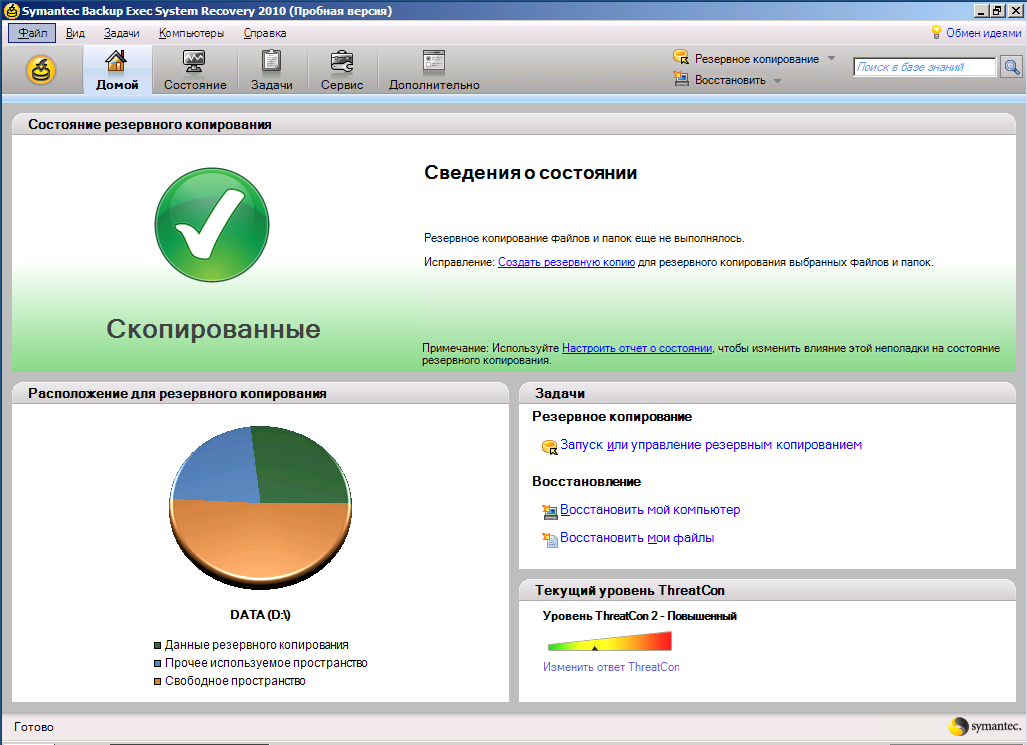The image size is (1027, 745).
Task: Click the knowledge base search magnifier icon
Action: click(x=1012, y=67)
